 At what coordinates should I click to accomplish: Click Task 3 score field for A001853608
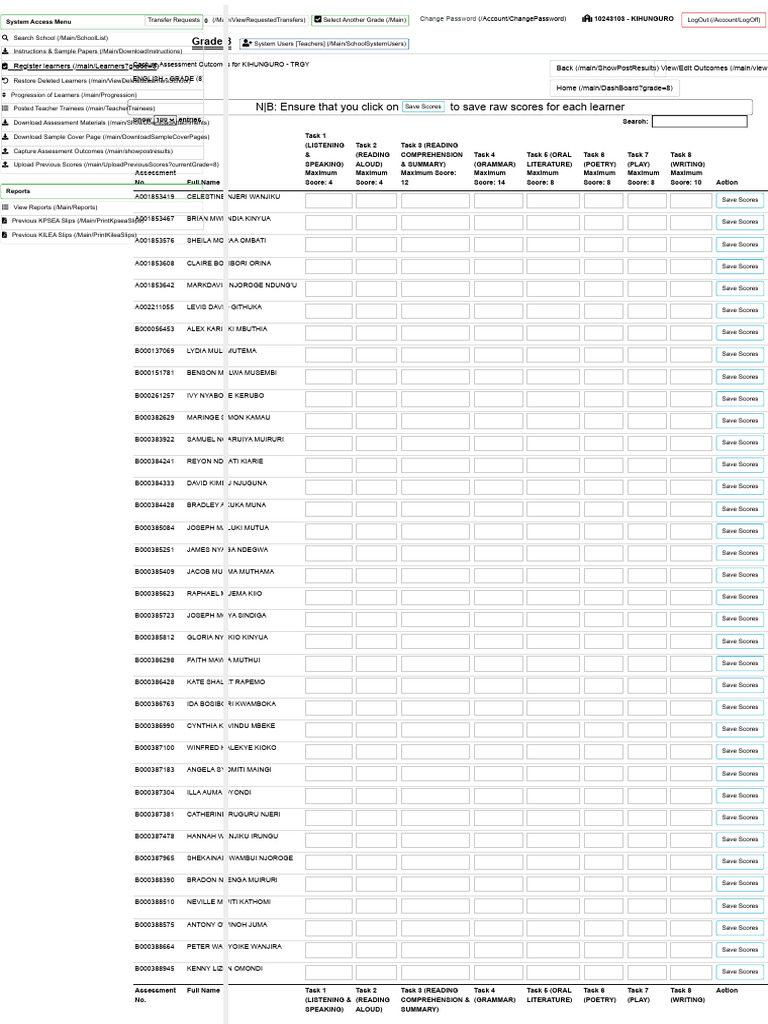coord(435,266)
